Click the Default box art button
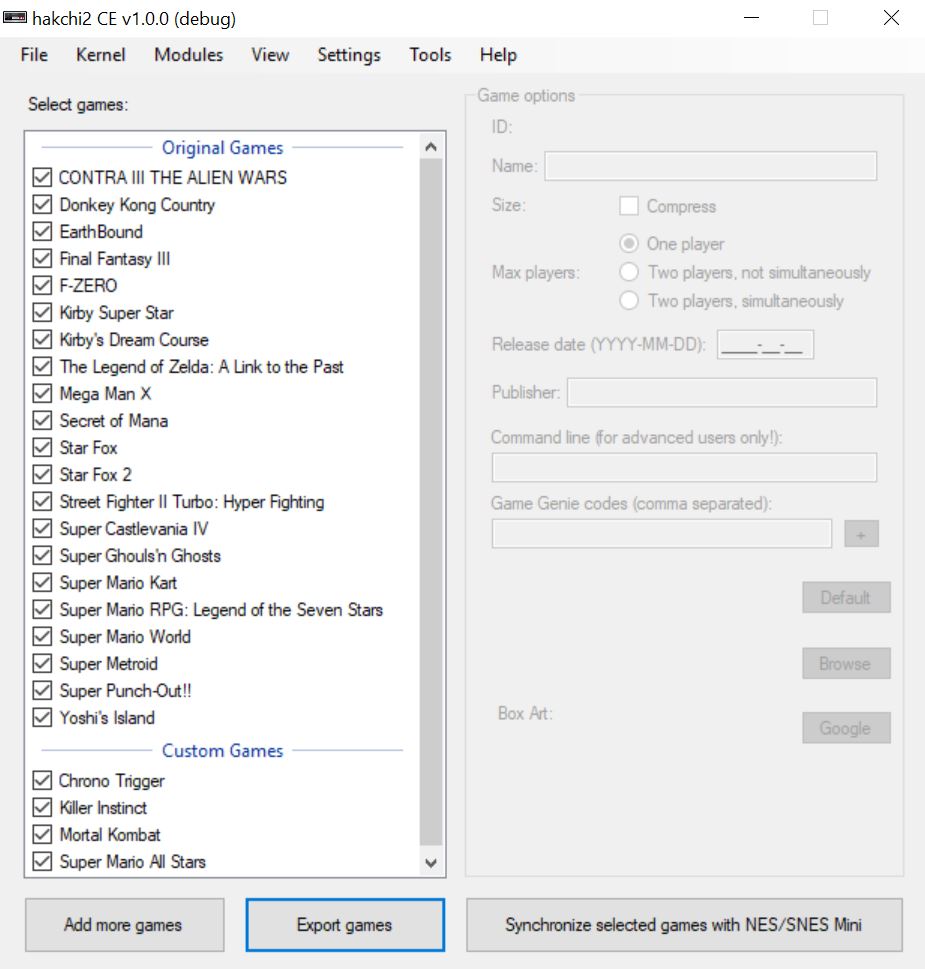 pyautogui.click(x=846, y=597)
